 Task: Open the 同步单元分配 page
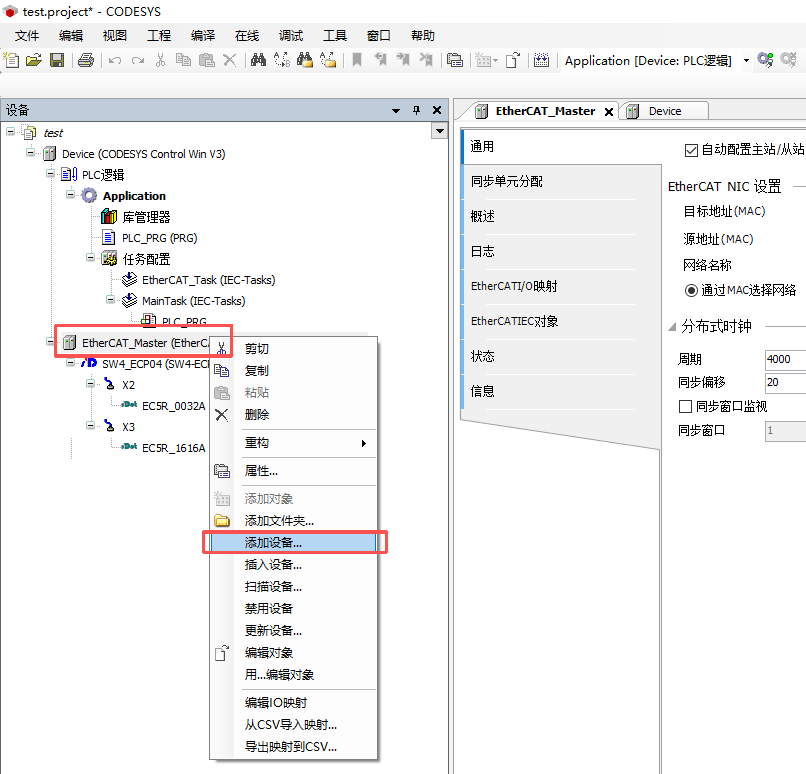point(561,181)
